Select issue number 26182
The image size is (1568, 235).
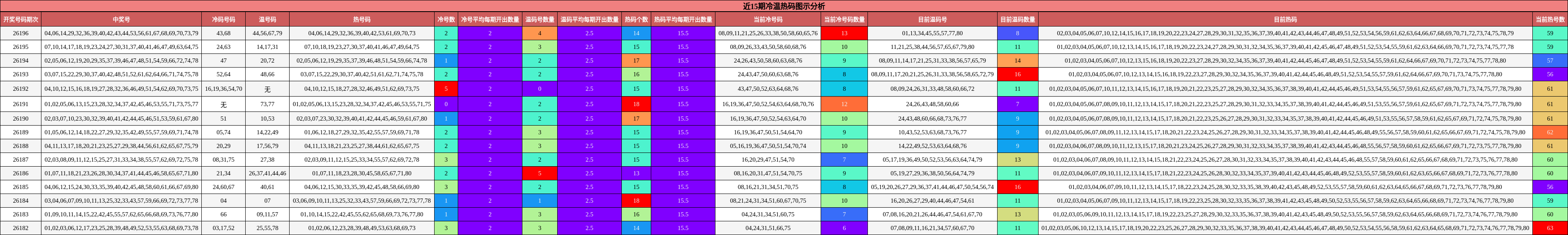(21, 228)
